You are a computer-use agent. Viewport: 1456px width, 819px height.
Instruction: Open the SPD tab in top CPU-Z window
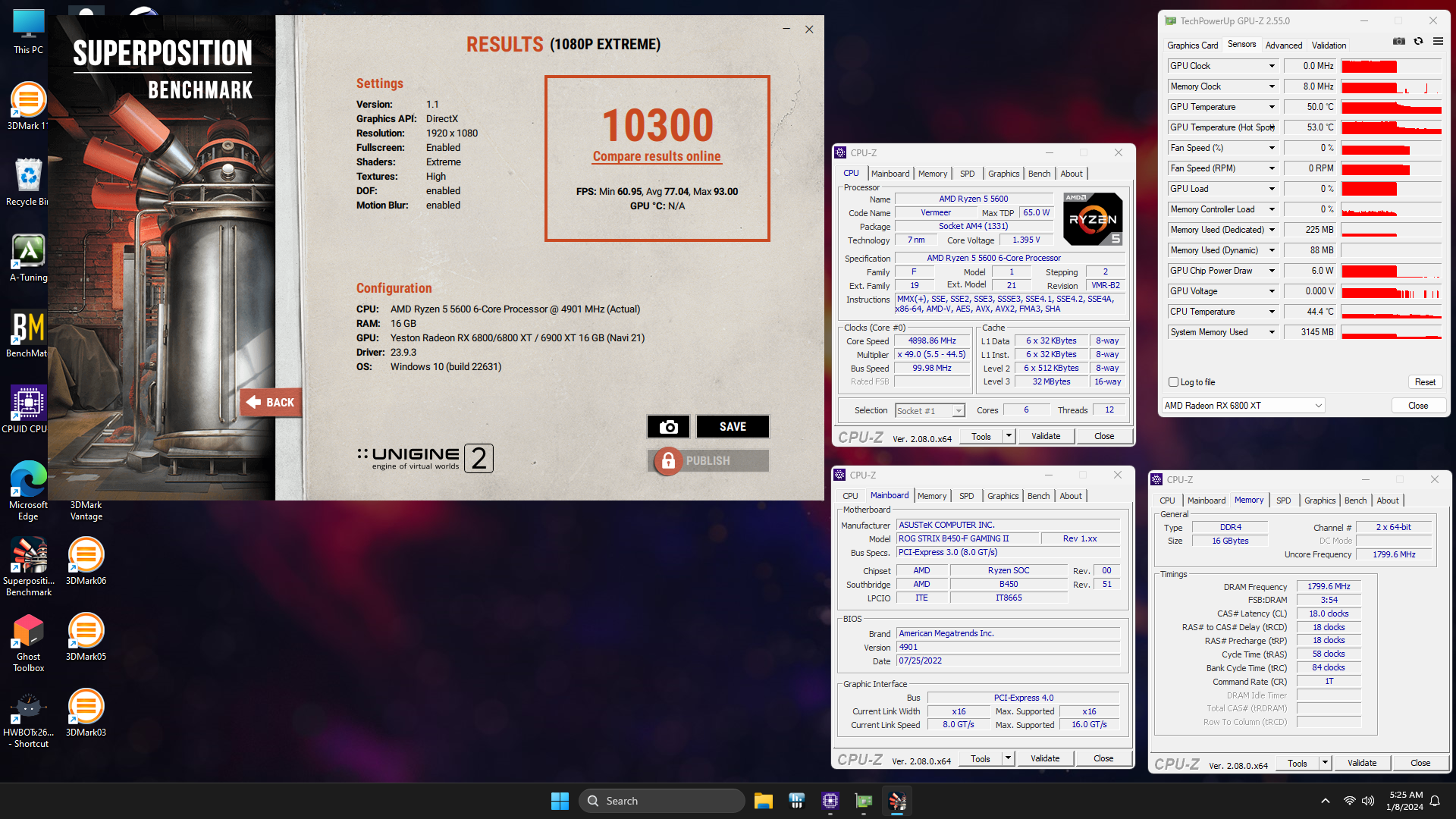967,174
